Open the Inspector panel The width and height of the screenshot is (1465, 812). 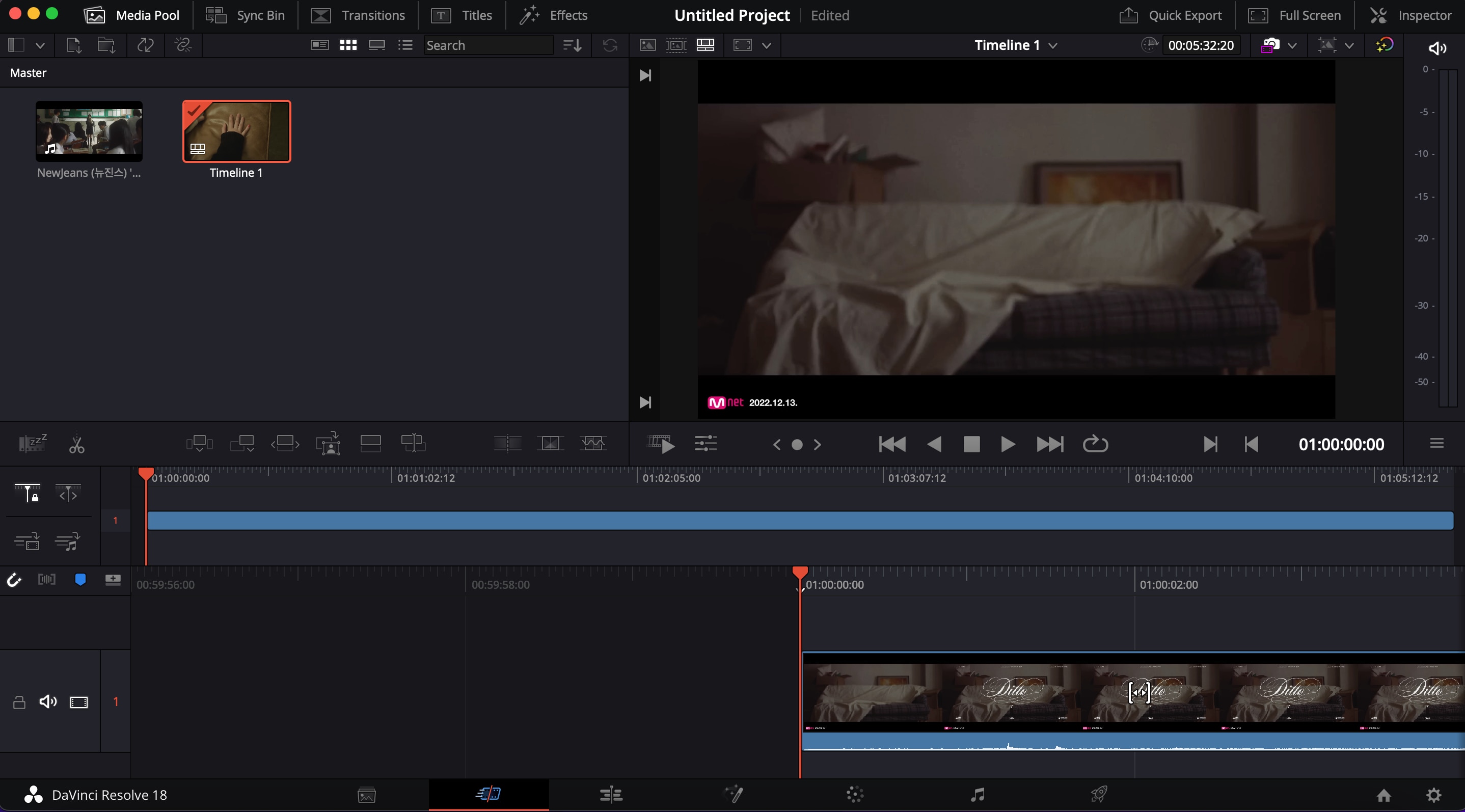pos(1410,15)
